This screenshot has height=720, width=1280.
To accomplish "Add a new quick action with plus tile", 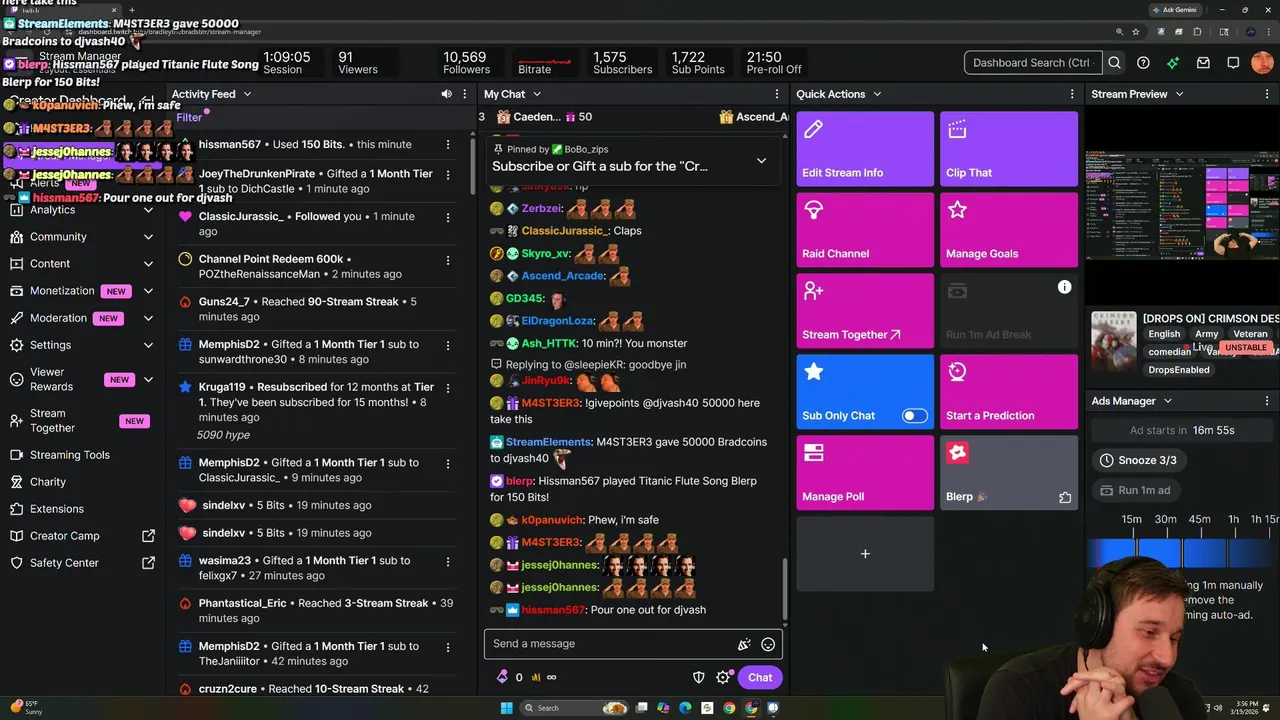I will tap(865, 554).
